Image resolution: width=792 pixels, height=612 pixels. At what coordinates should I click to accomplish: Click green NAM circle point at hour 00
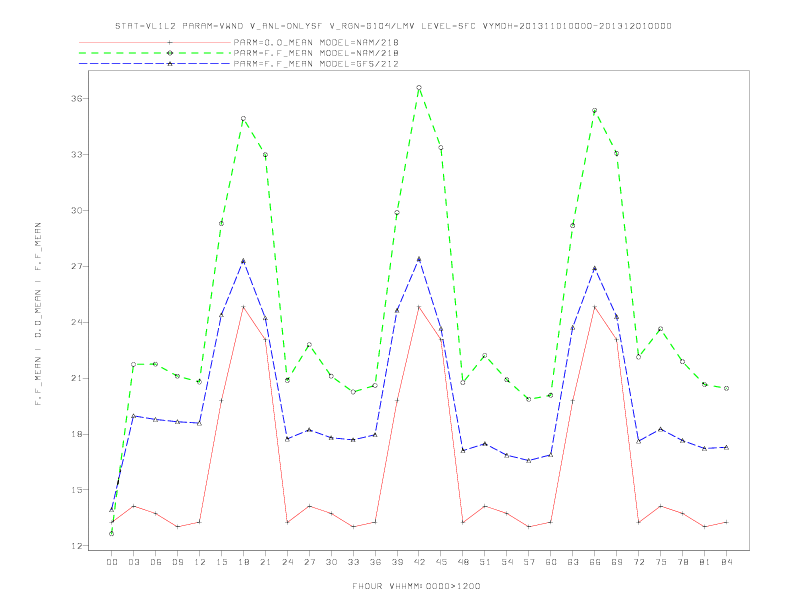pyautogui.click(x=112, y=534)
